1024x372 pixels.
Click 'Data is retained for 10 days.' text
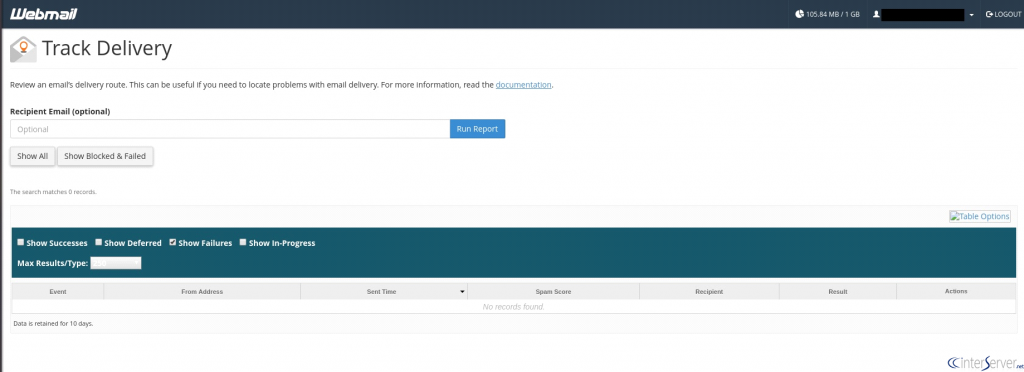53,324
